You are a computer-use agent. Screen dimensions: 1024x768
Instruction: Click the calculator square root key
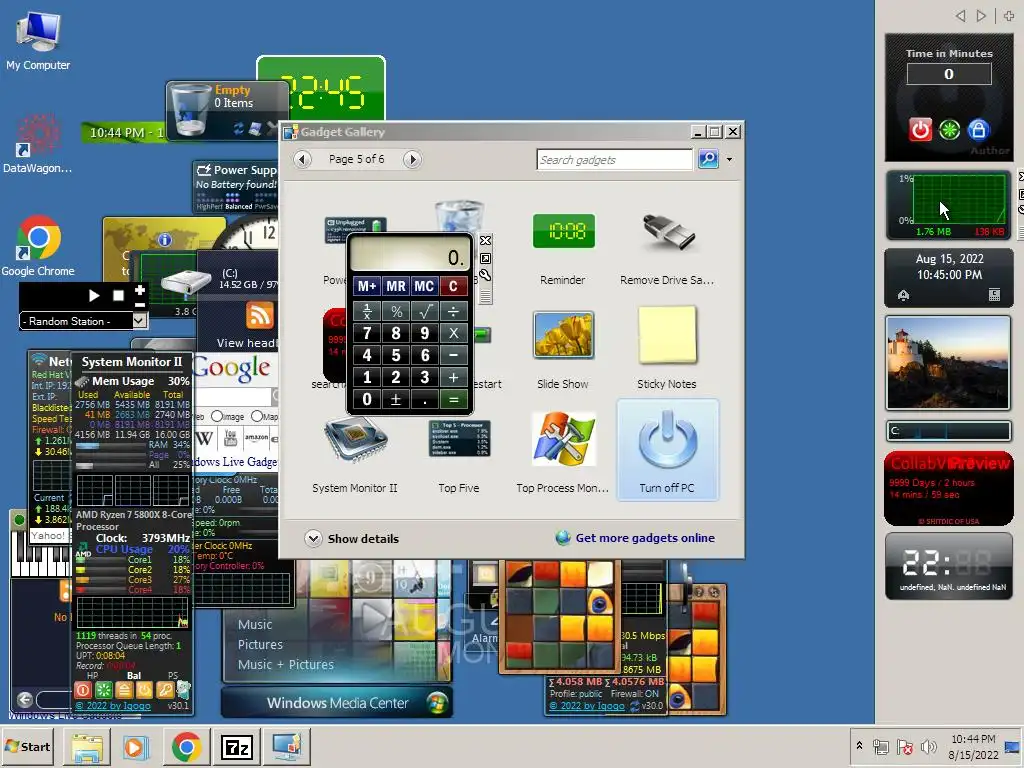pyautogui.click(x=424, y=312)
